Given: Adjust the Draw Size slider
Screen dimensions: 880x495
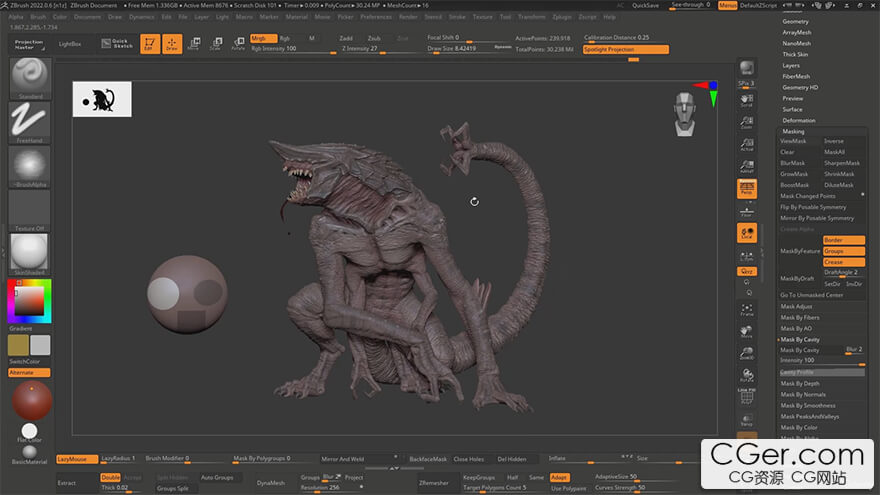Looking at the screenshot, I should (x=459, y=49).
